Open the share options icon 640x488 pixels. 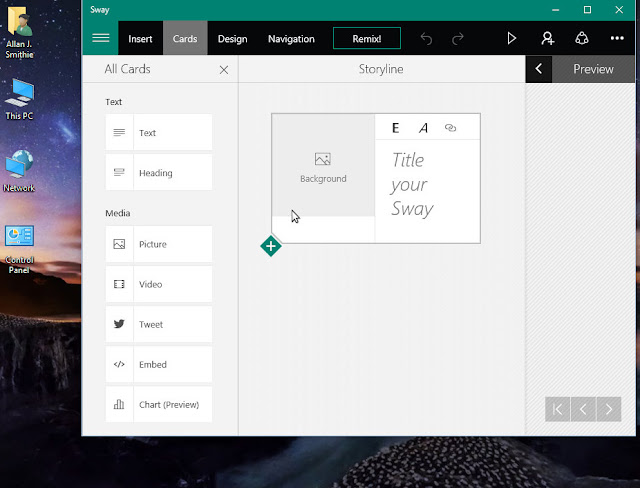pyautogui.click(x=582, y=38)
